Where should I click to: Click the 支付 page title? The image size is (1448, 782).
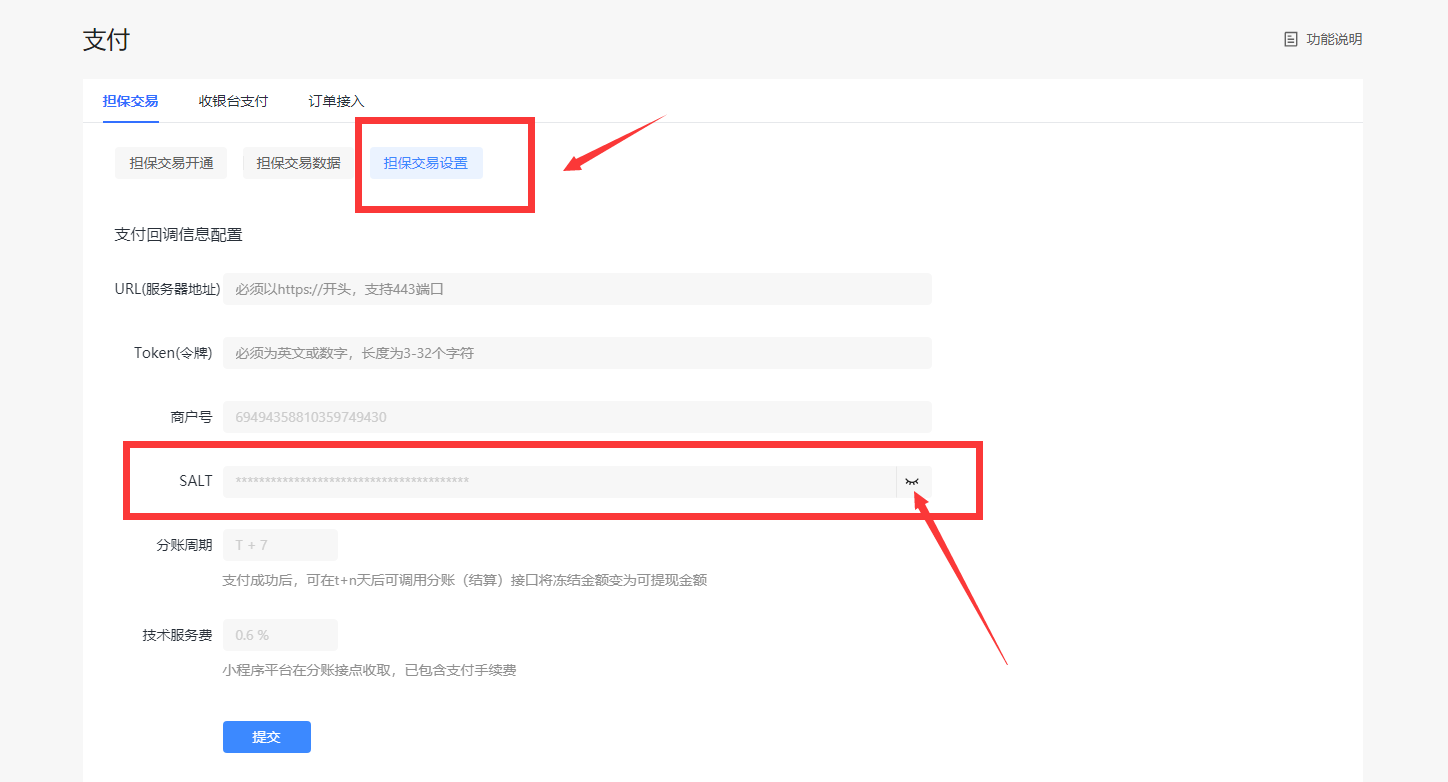(x=106, y=40)
